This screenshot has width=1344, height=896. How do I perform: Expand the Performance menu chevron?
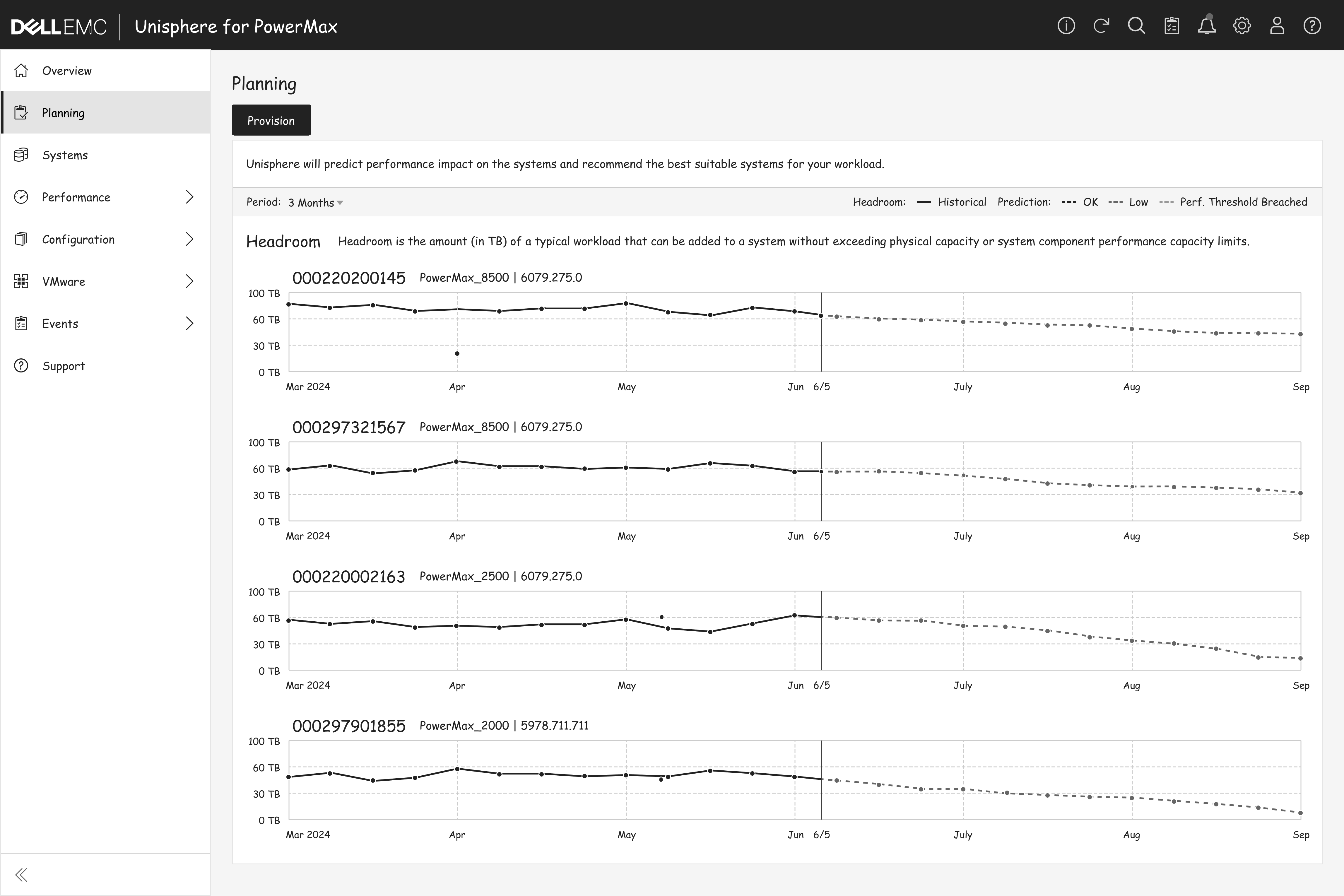190,197
